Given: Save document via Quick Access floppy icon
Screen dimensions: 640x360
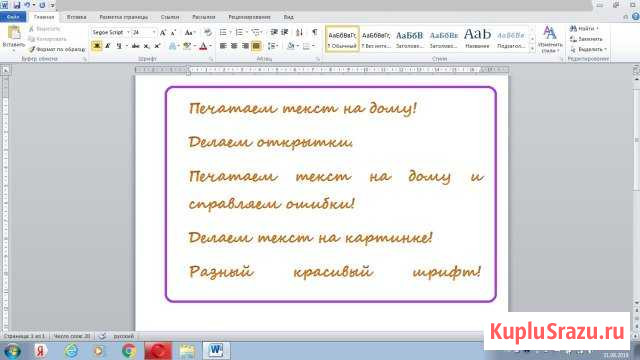Looking at the screenshot, I should click(17, 5).
